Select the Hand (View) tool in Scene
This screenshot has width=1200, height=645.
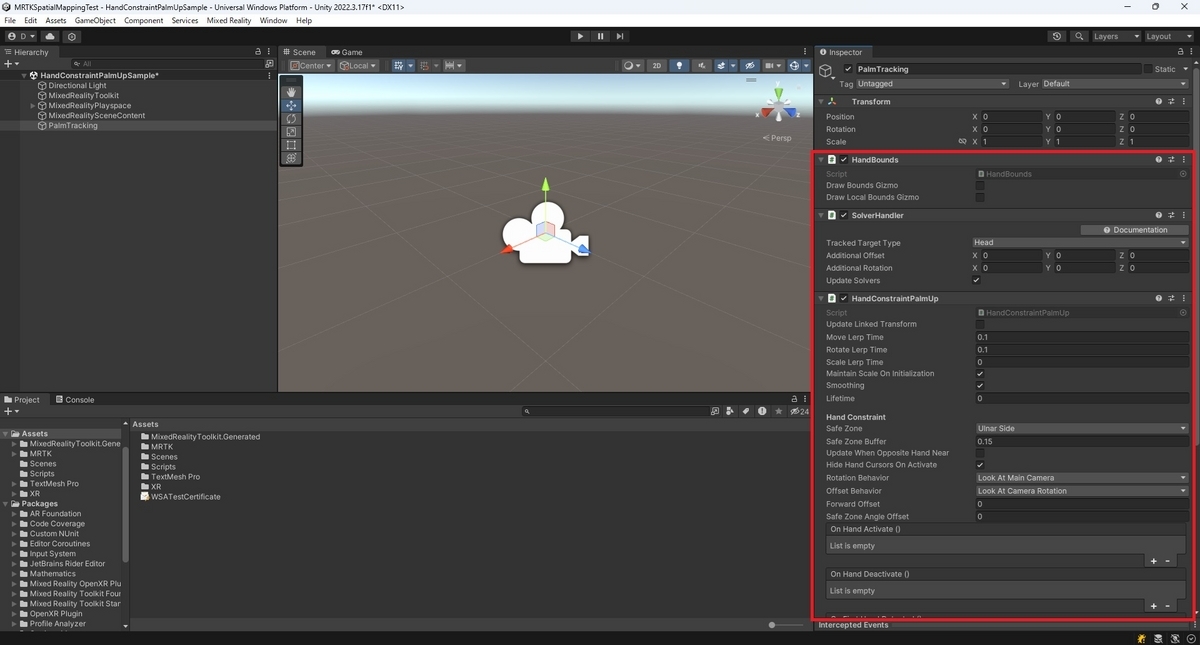291,92
